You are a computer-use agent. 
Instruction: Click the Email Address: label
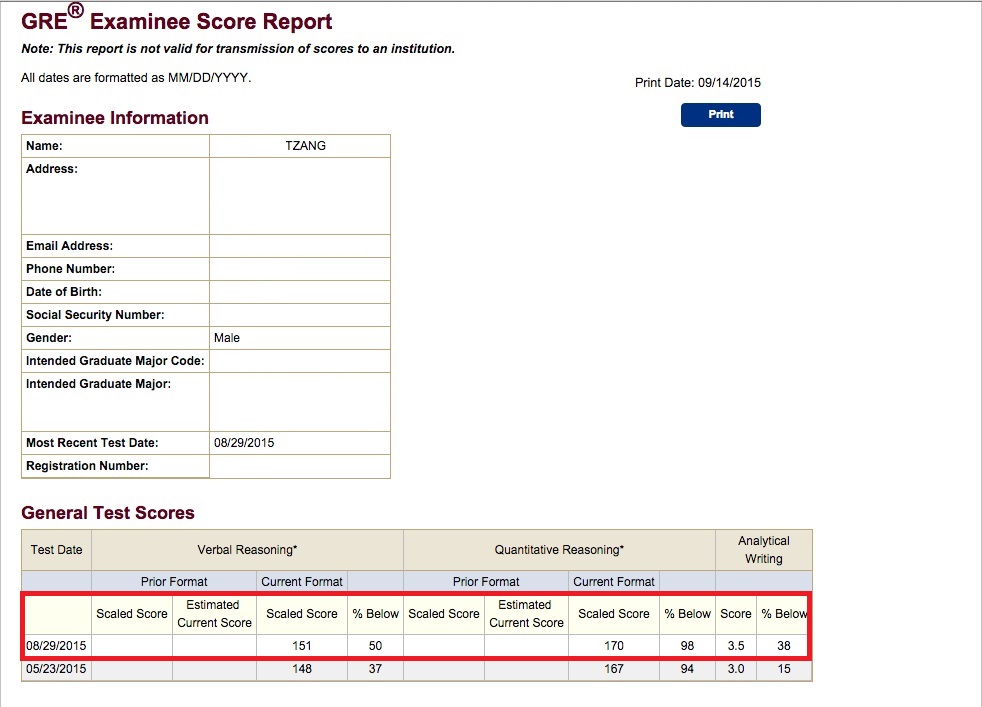pyautogui.click(x=70, y=246)
